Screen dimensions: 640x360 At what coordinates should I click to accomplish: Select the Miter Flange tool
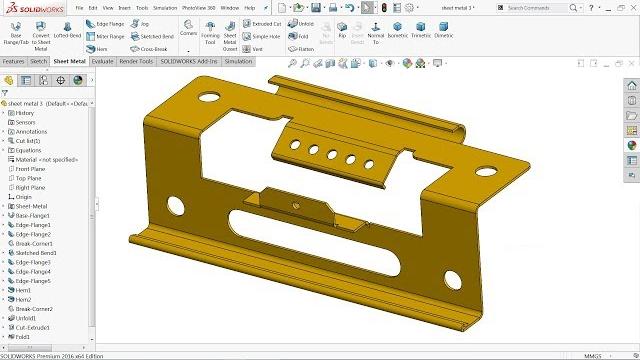105,36
